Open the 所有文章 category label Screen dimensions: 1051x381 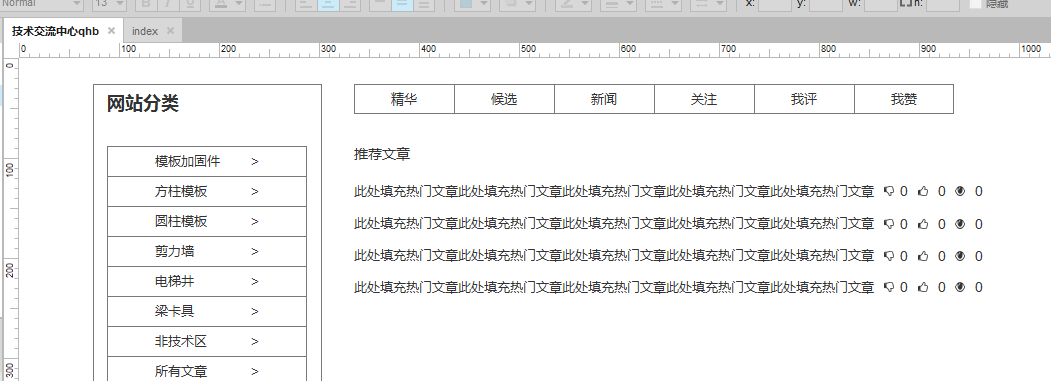(181, 372)
